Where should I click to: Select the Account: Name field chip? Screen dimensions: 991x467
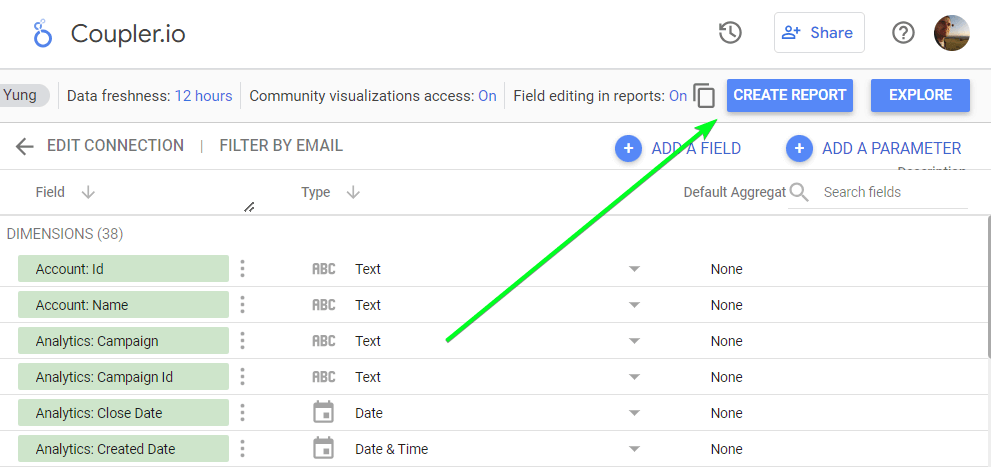(x=123, y=305)
